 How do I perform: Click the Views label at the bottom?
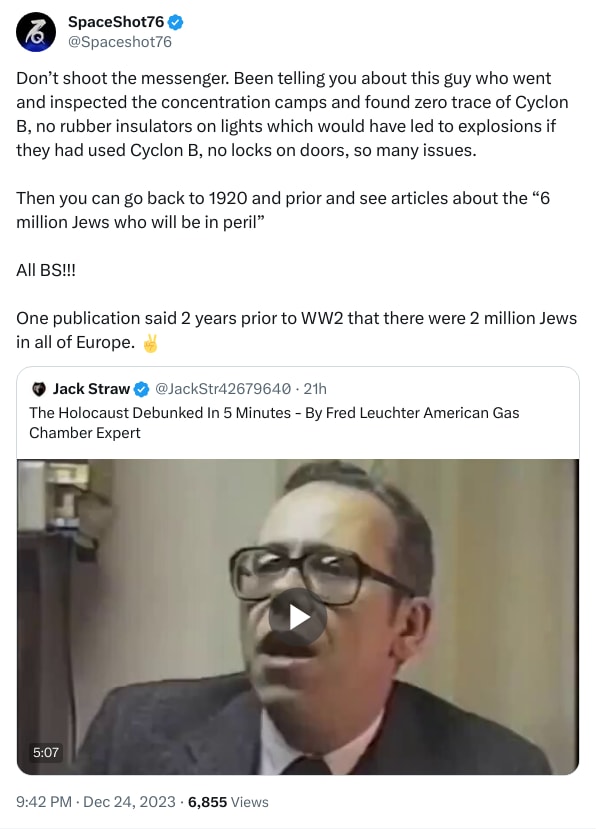[249, 802]
